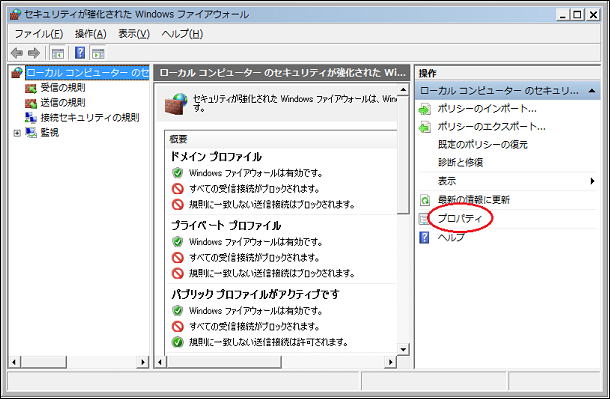This screenshot has height=399, width=610.
Task: Open the blue Help toolbar icon
Action: [x=80, y=52]
